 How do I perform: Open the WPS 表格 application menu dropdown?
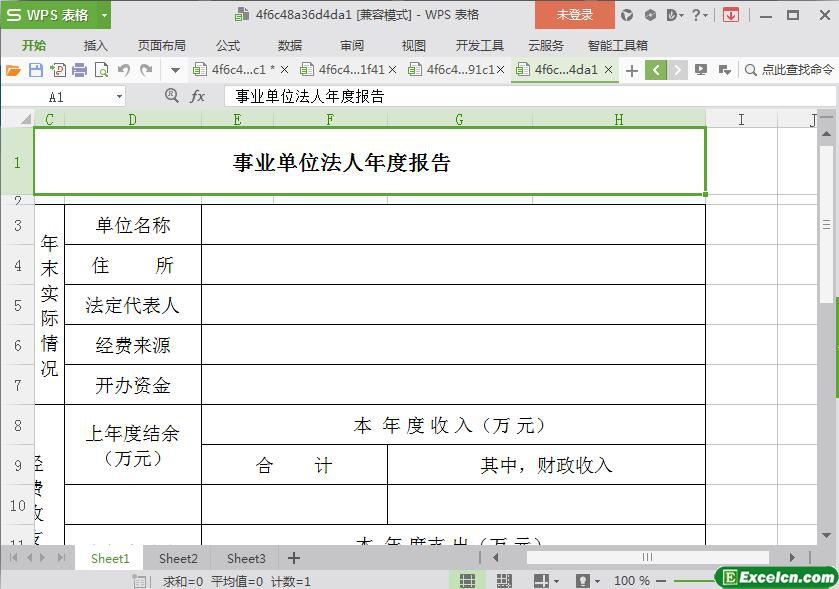pos(104,15)
